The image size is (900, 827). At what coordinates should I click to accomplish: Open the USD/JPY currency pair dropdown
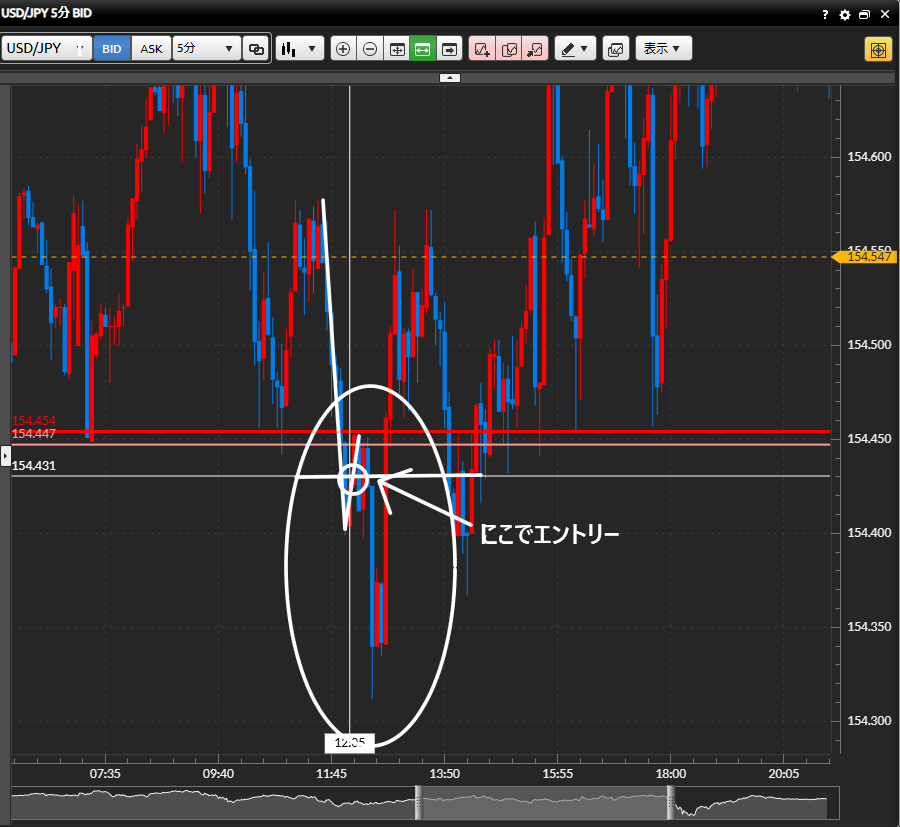tap(47, 49)
